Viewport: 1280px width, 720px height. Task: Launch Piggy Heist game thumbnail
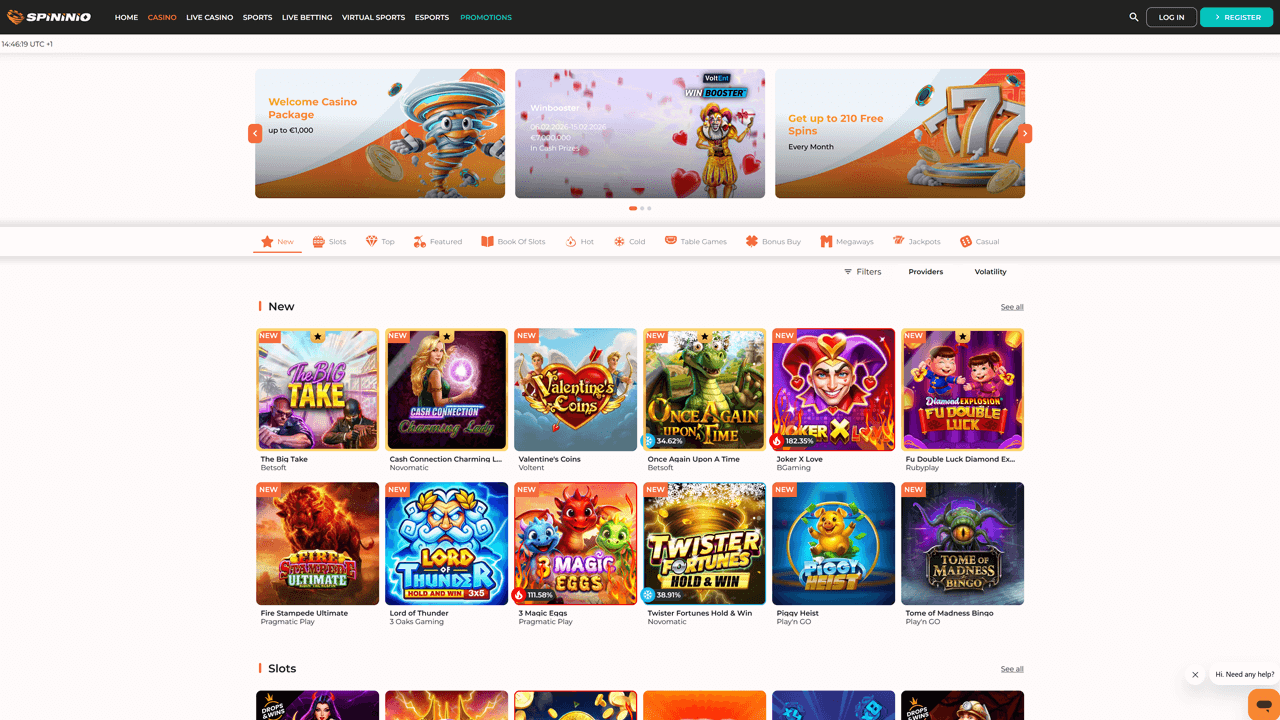click(834, 544)
